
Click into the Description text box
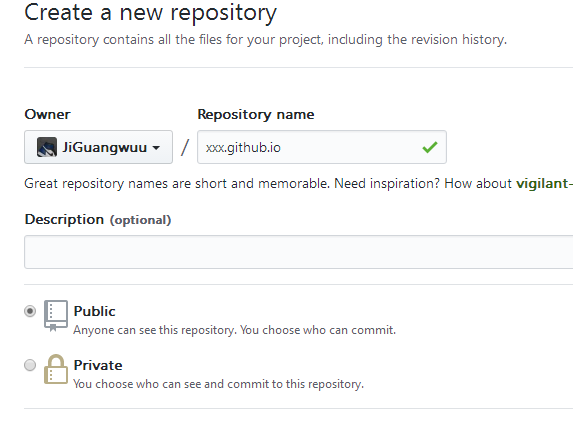tap(299, 252)
